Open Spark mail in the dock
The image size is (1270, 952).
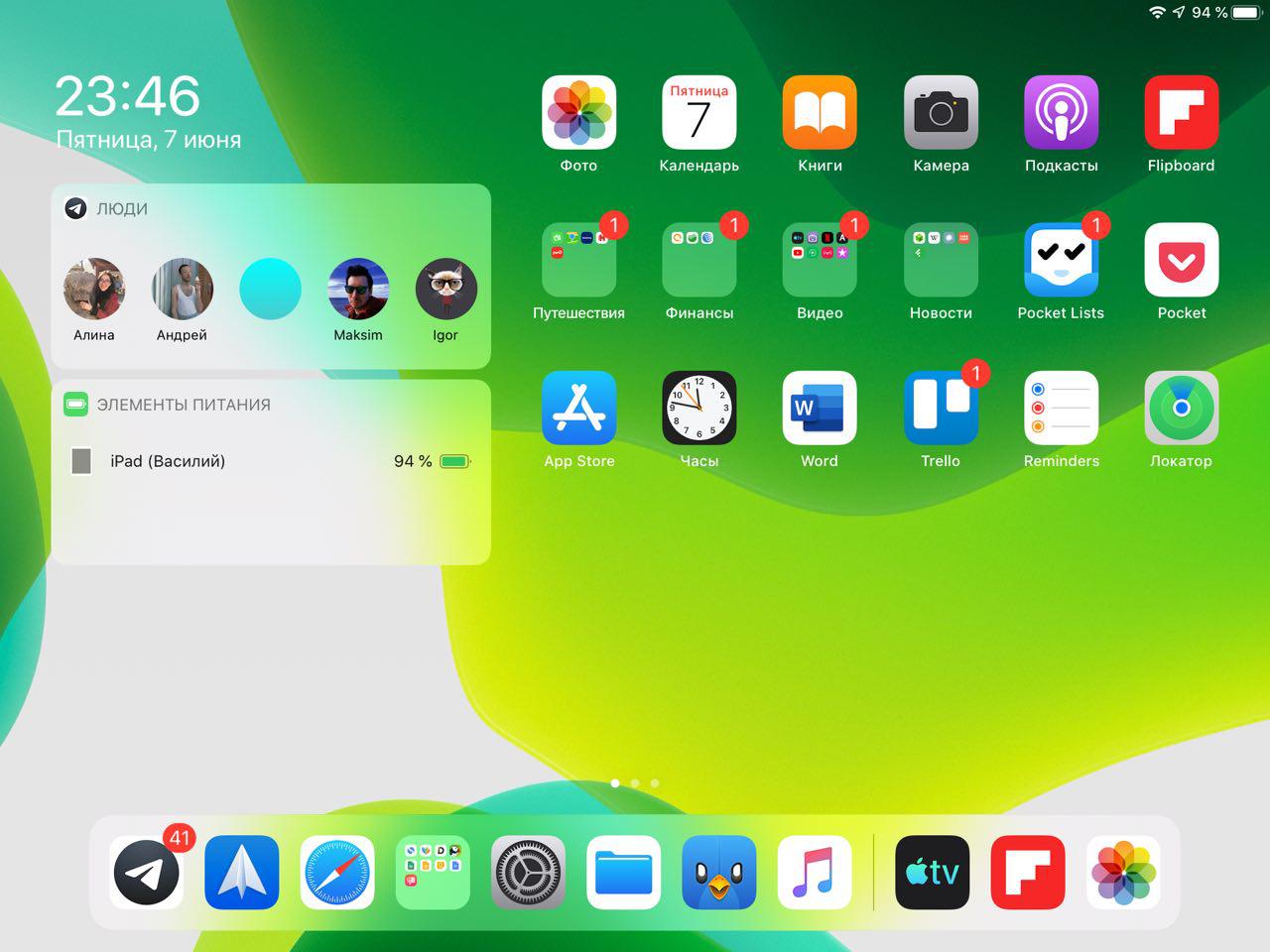tap(241, 873)
